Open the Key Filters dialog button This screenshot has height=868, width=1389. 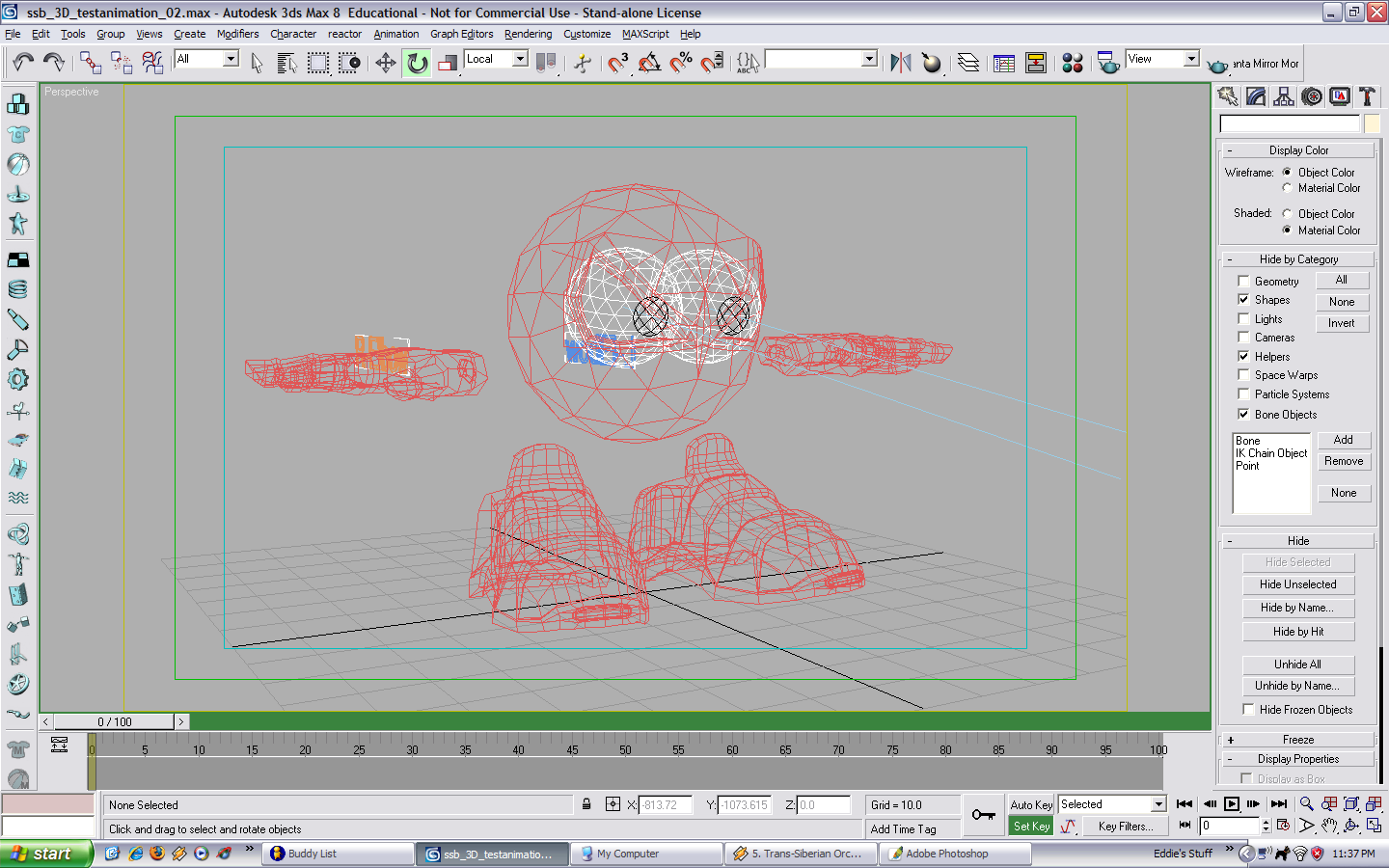pos(1126,827)
